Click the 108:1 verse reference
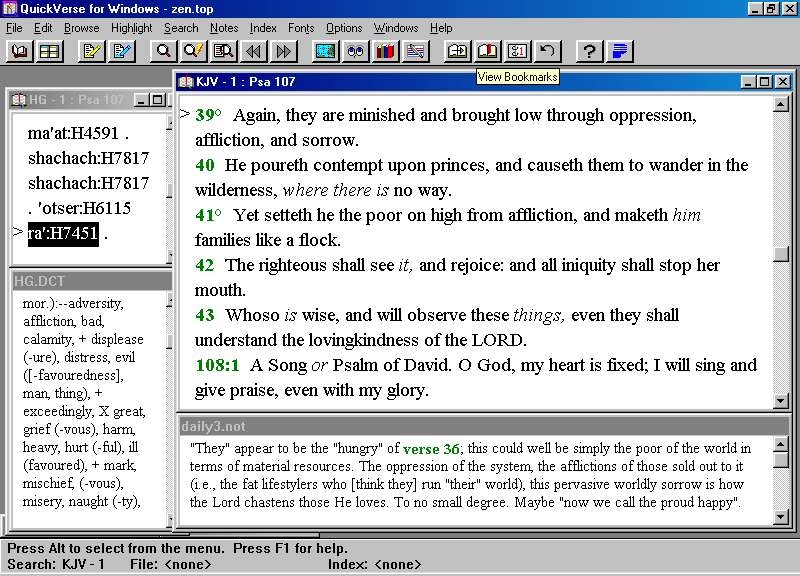Screen dimensions: 800x576 pos(217,365)
